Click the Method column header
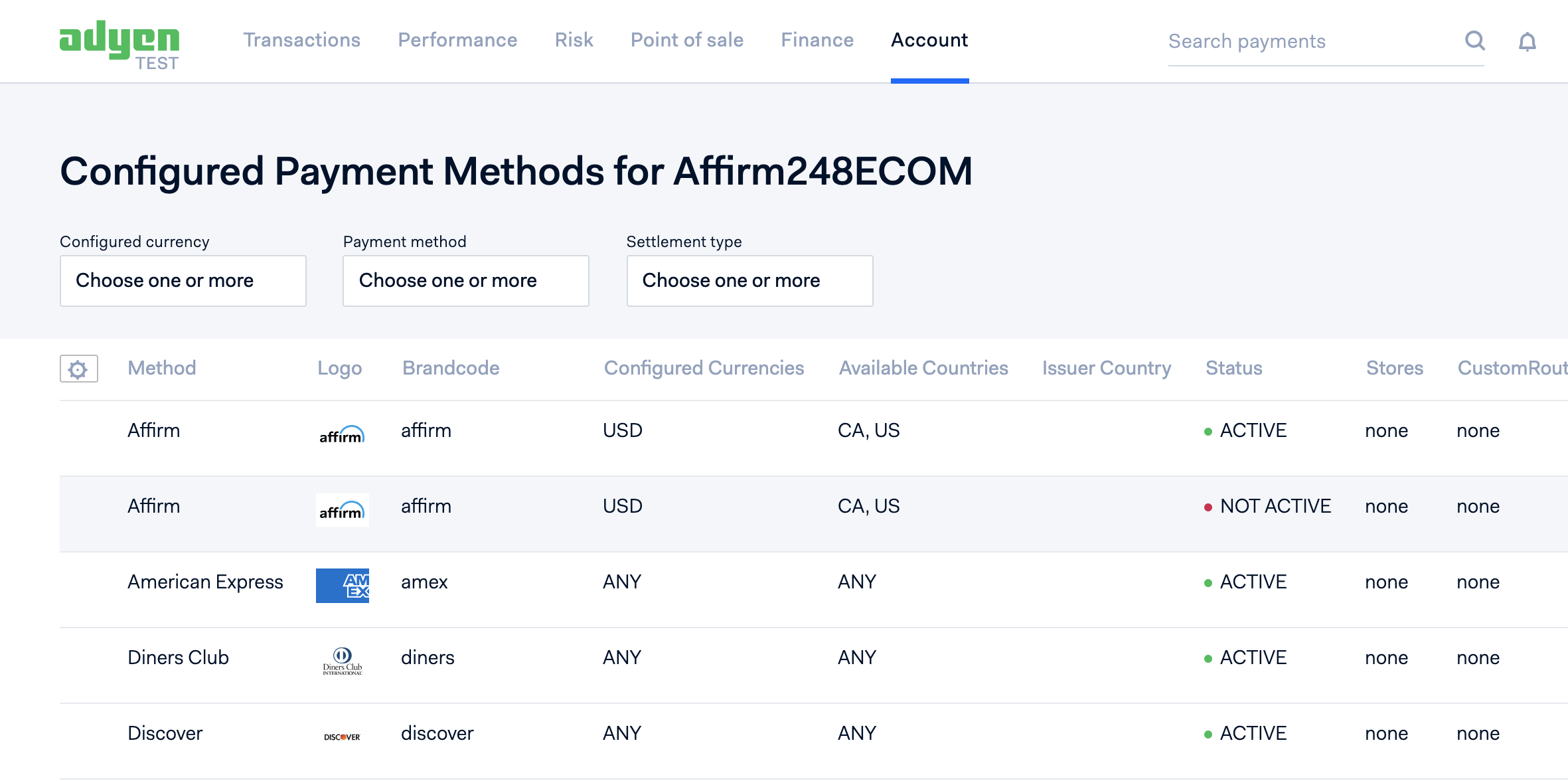This screenshot has width=1568, height=781. [x=161, y=368]
